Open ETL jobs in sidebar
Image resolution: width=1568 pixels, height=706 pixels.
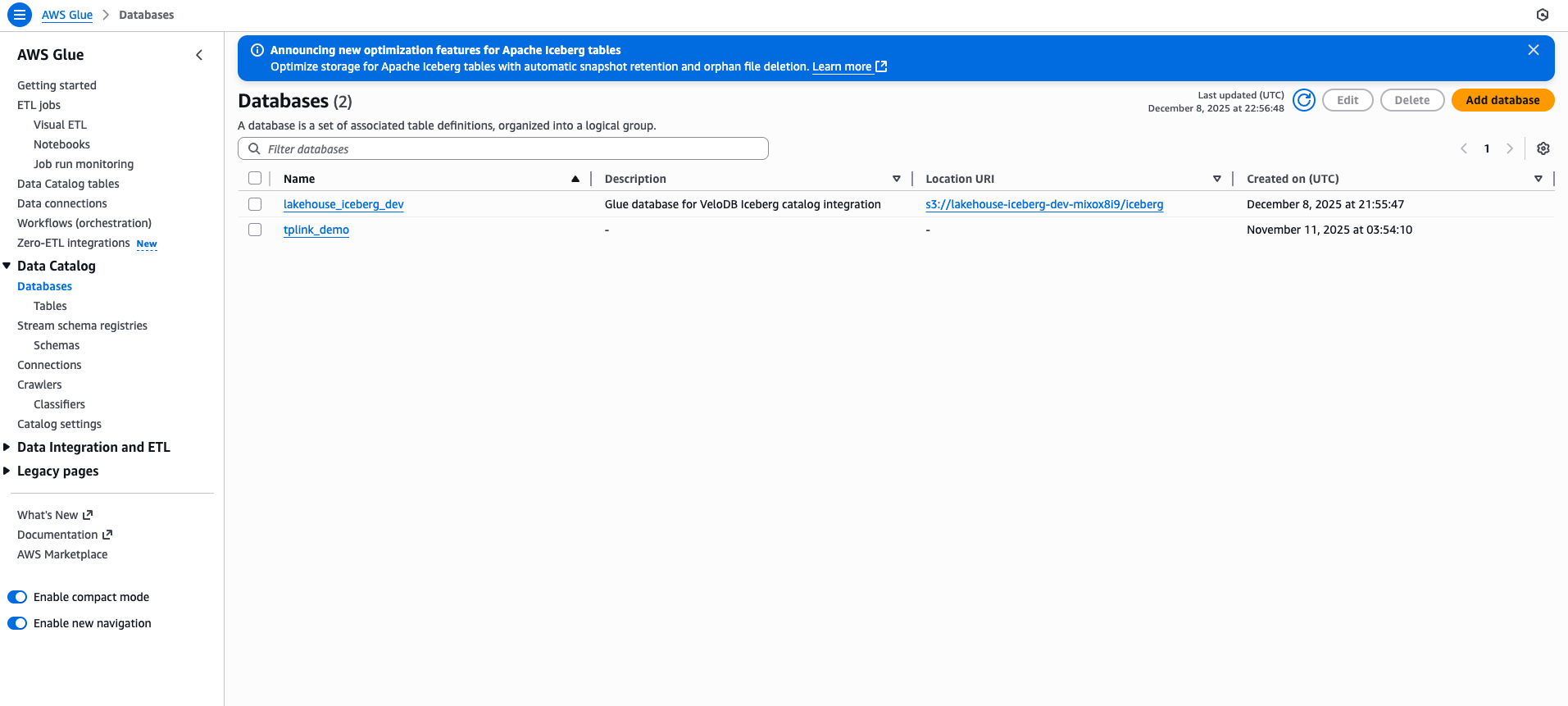pos(39,105)
